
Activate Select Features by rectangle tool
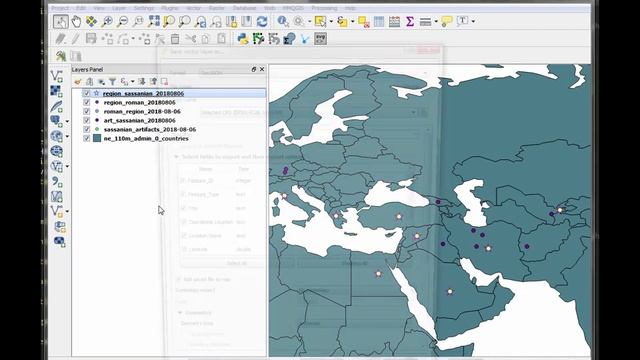[x=320, y=21]
